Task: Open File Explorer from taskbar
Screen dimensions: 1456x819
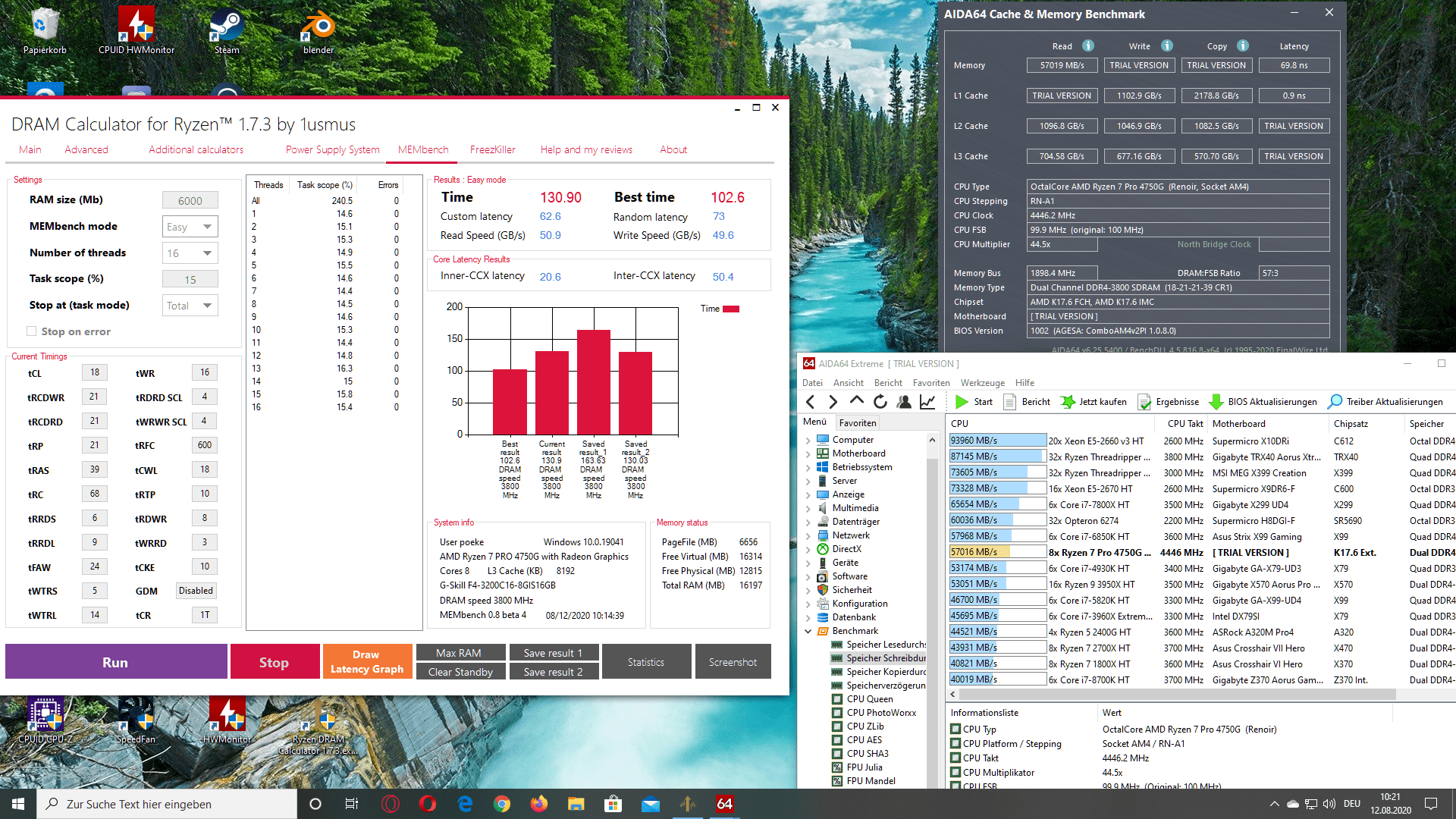Action: [x=576, y=804]
